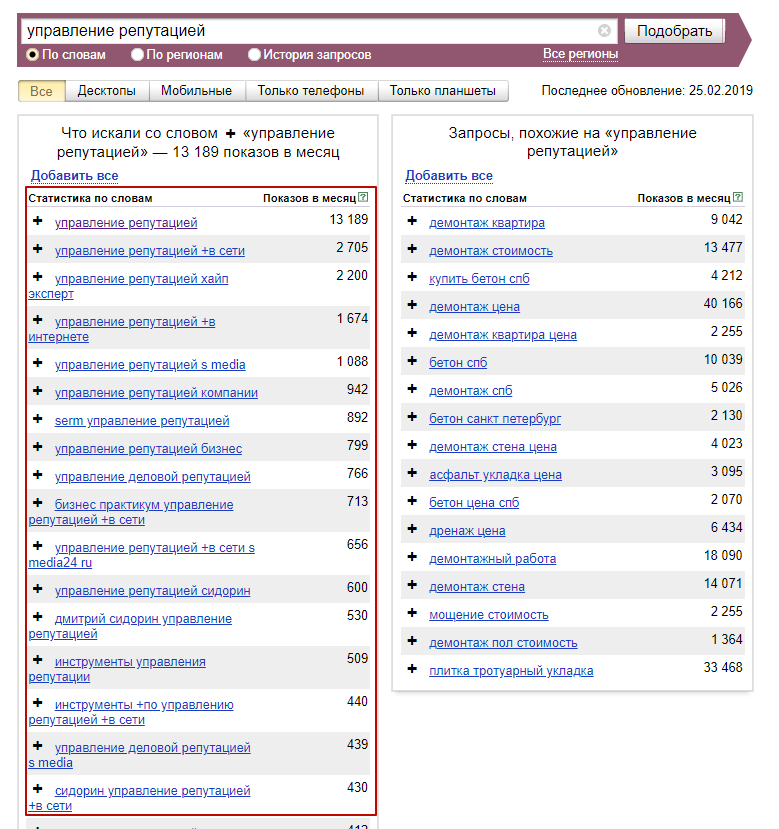Screen dimensions: 779x829
Task: Select the 'По словам' radio button
Action: (x=32, y=54)
